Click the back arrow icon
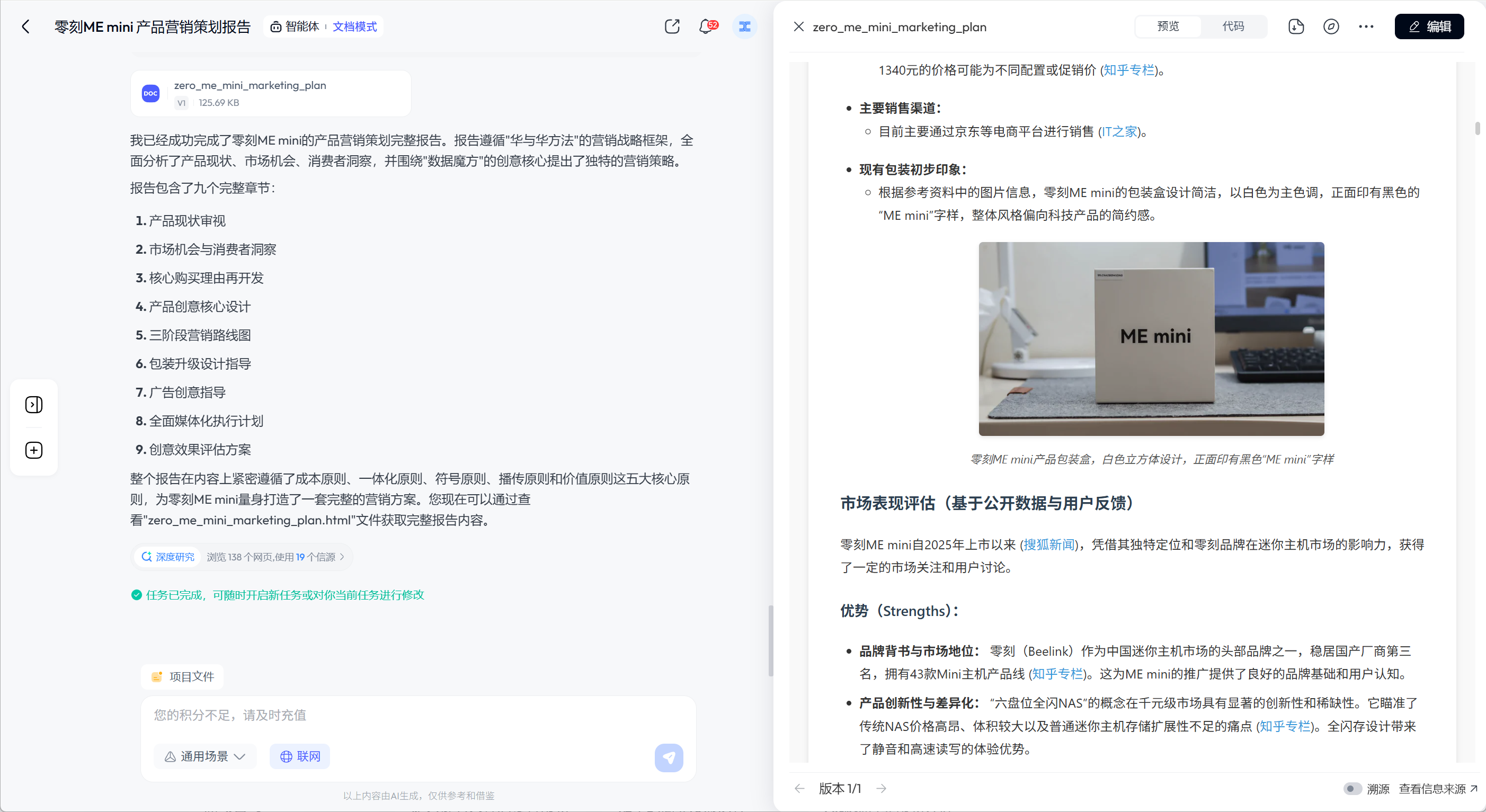The width and height of the screenshot is (1486, 812). [25, 26]
